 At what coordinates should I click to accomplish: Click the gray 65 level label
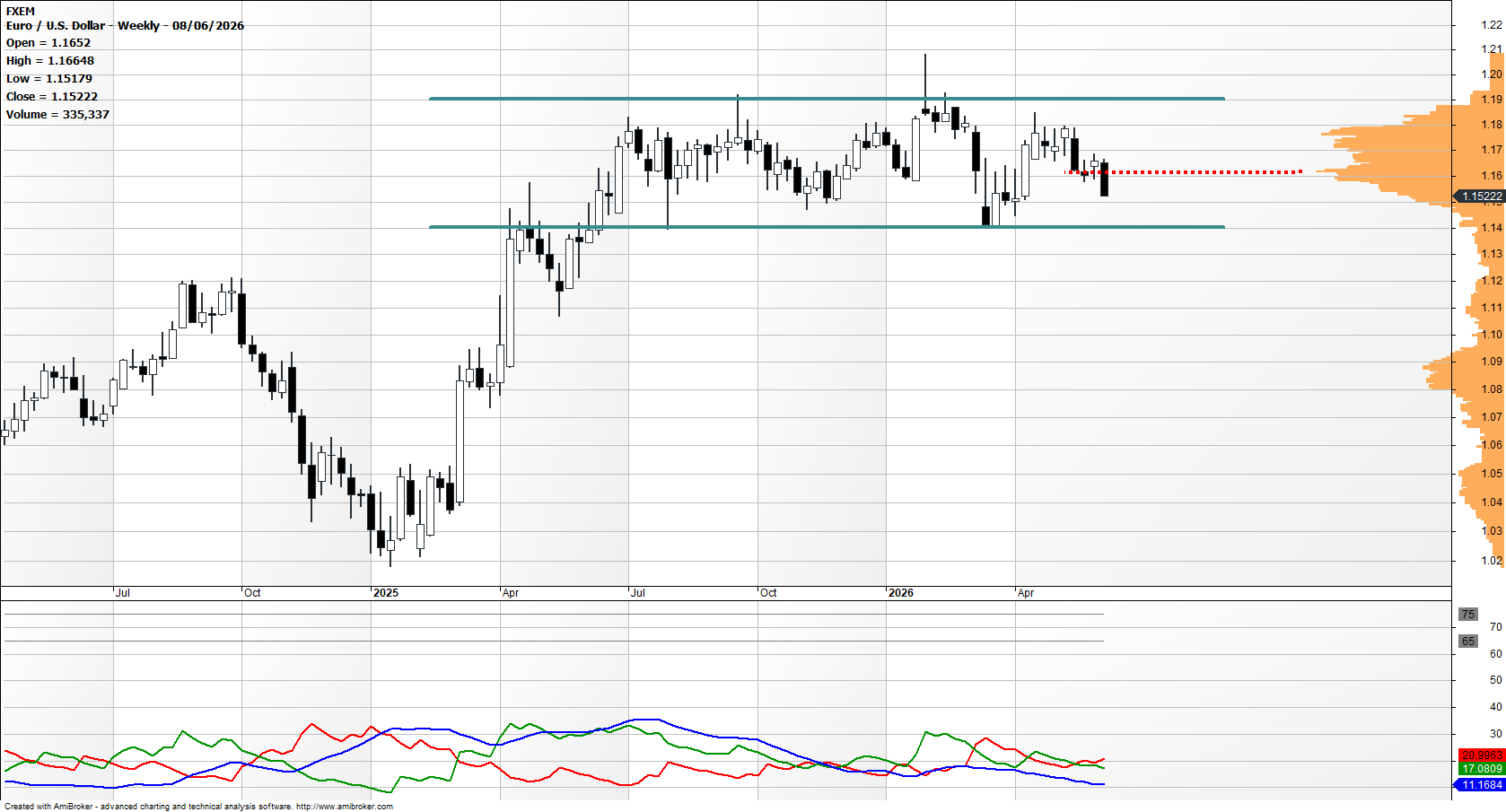coord(1468,642)
